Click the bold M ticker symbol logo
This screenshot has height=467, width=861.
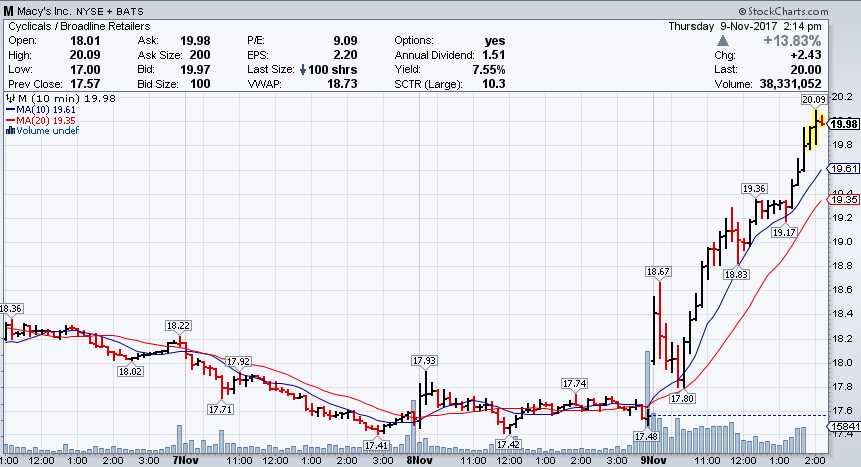[9, 10]
